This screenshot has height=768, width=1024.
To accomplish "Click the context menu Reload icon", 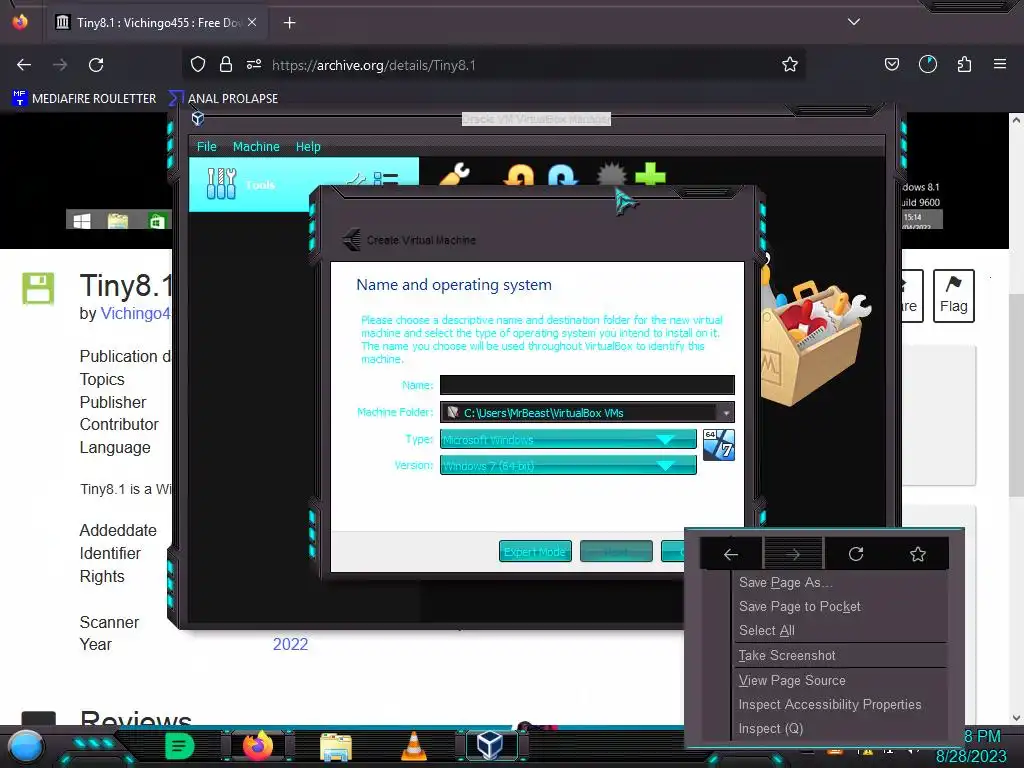I will pos(856,554).
